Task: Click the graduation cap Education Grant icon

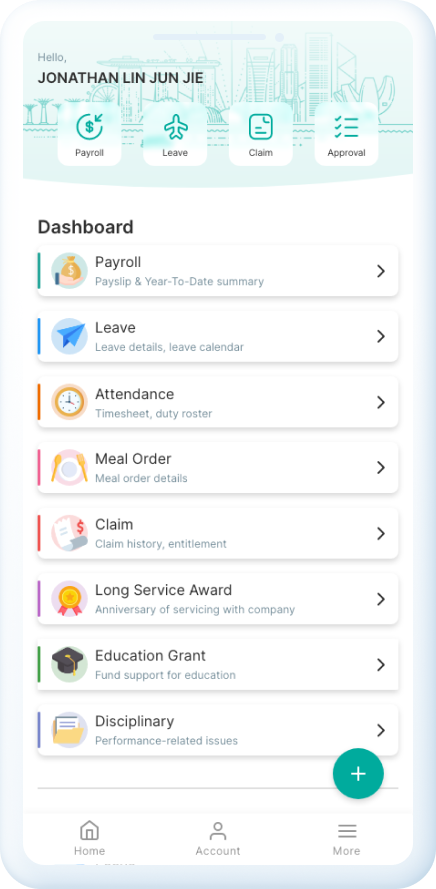Action: (69, 664)
